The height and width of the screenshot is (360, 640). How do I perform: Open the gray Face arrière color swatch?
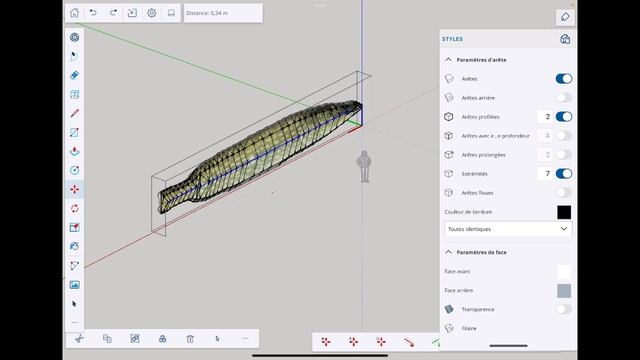coord(564,291)
